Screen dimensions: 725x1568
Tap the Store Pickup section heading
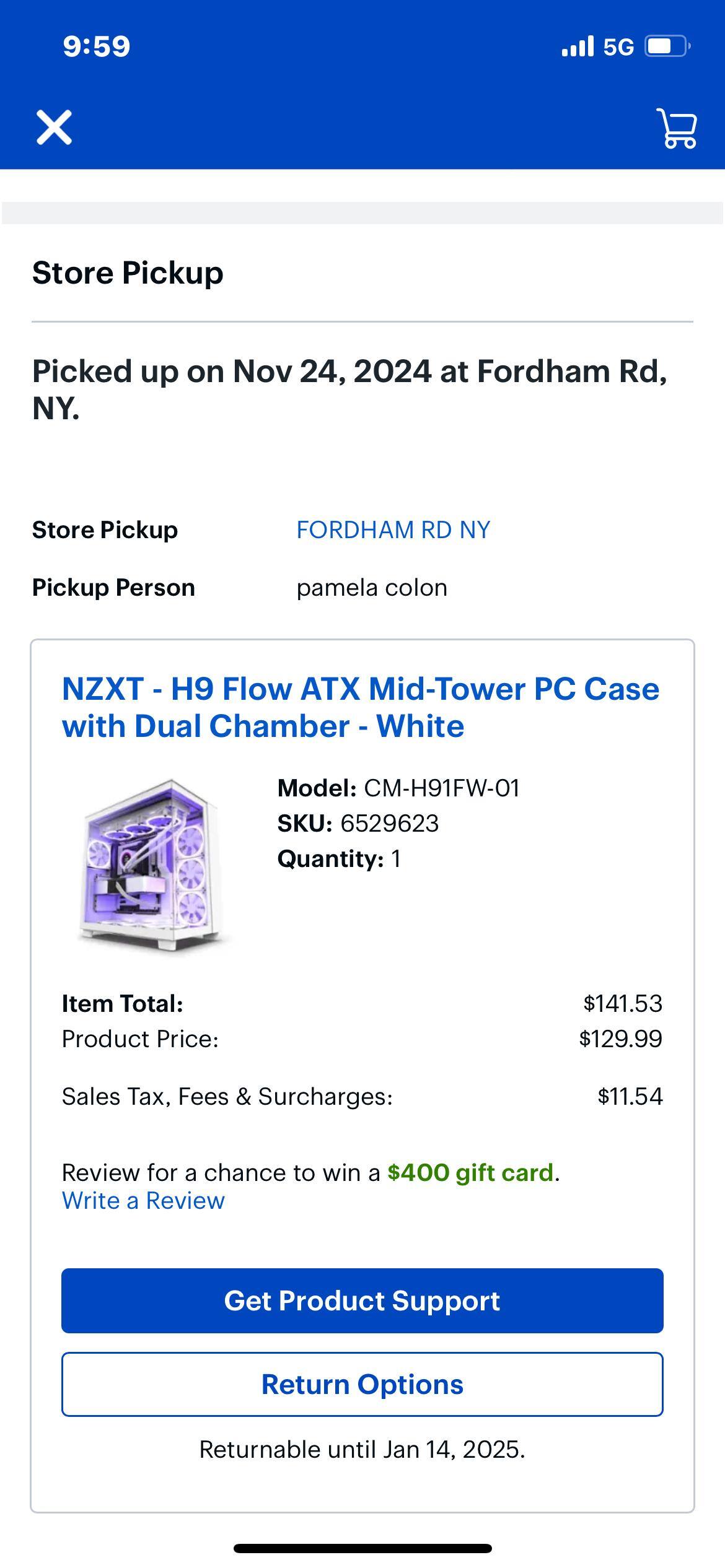128,272
